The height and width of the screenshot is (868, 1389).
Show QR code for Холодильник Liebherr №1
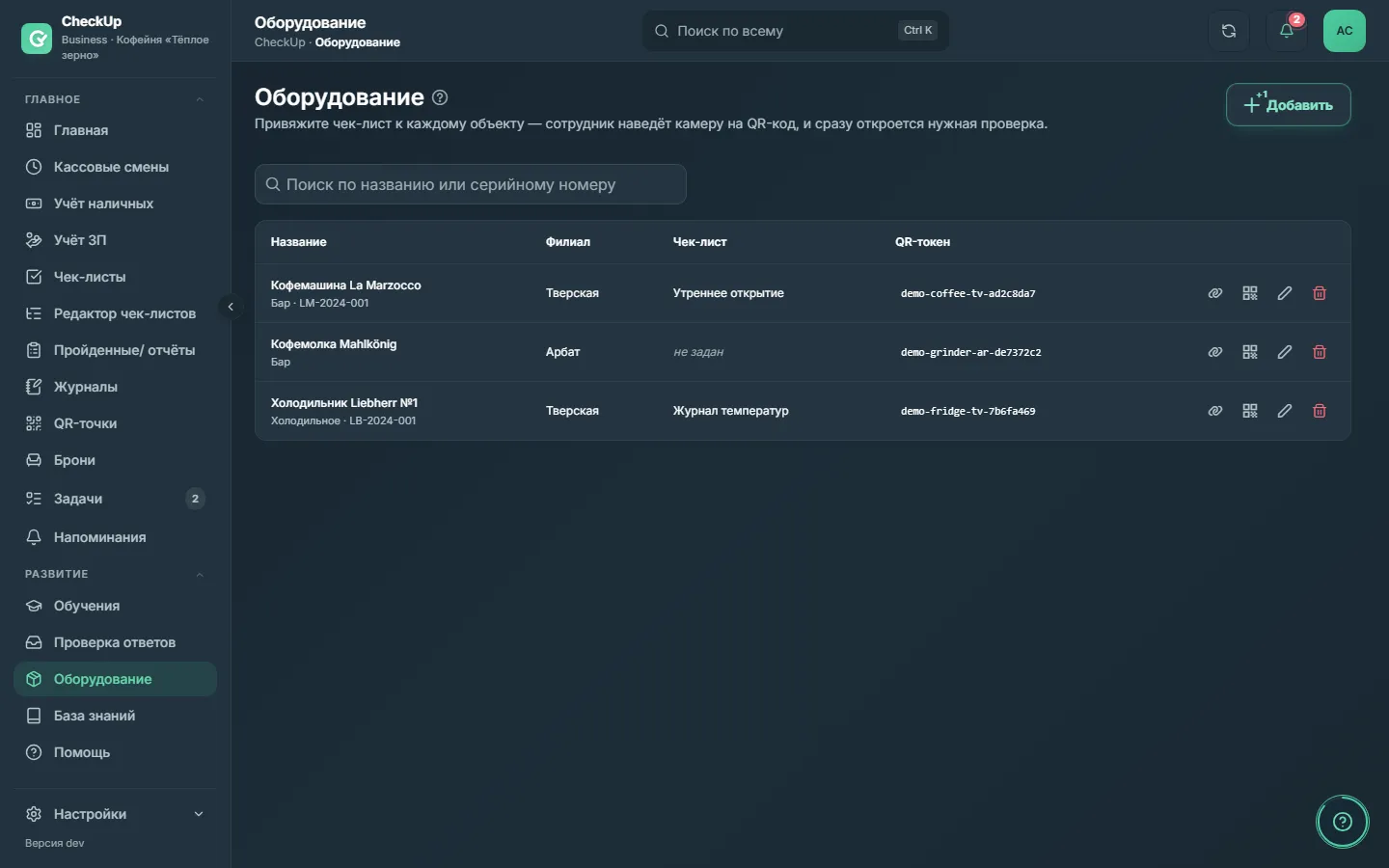(1250, 411)
